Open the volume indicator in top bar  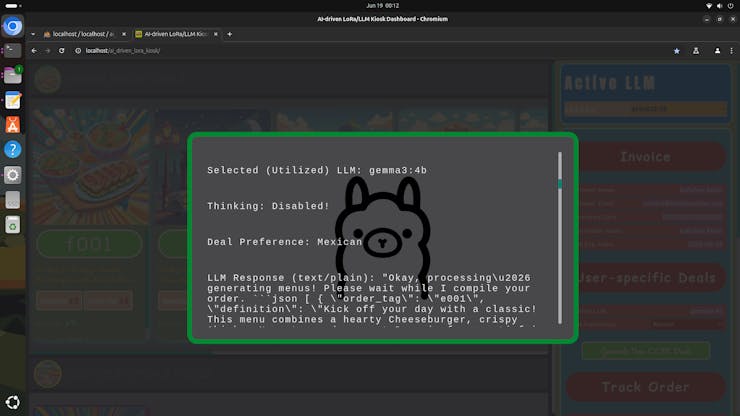(719, 6)
